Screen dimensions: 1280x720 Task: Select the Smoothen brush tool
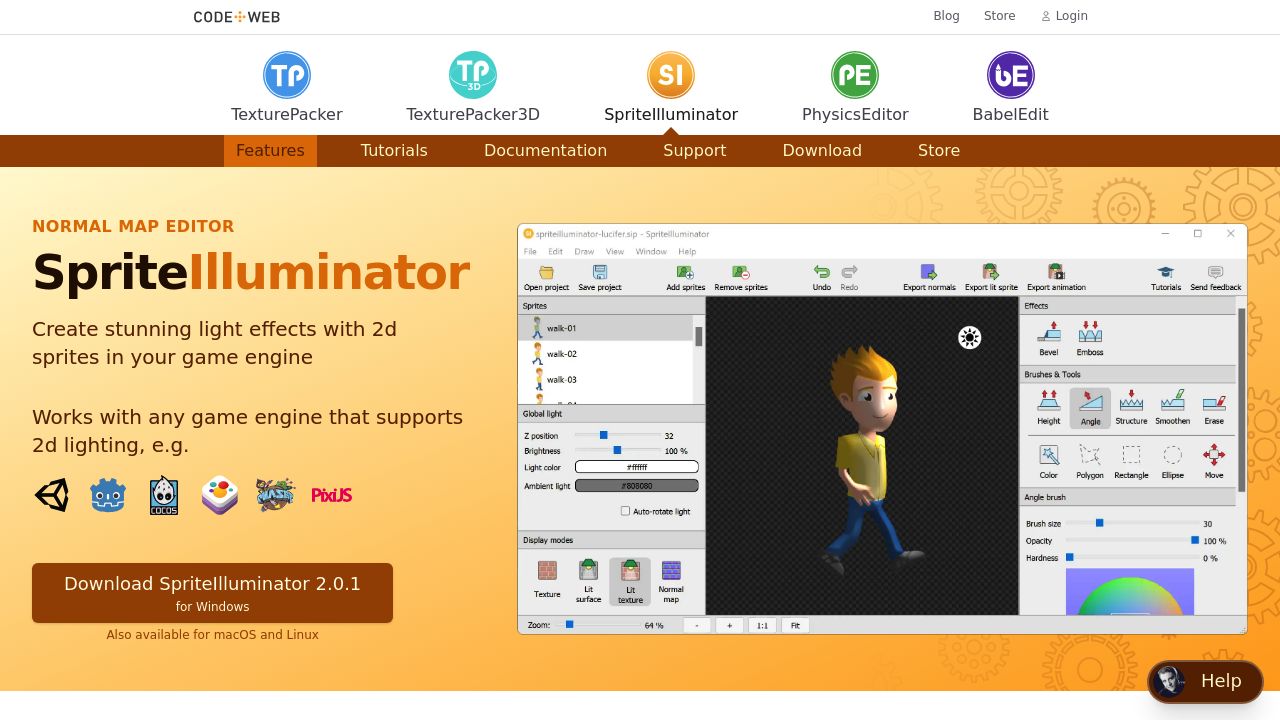1173,402
